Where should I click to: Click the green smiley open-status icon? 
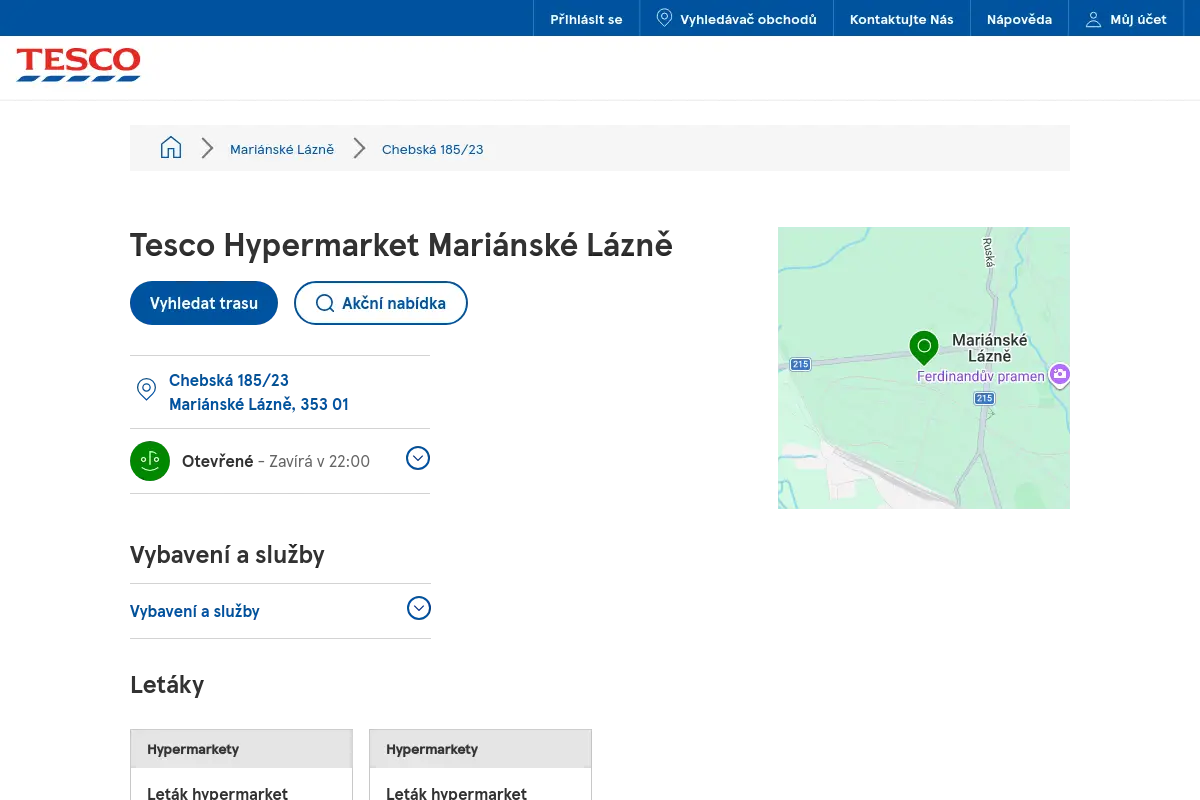pyautogui.click(x=150, y=461)
